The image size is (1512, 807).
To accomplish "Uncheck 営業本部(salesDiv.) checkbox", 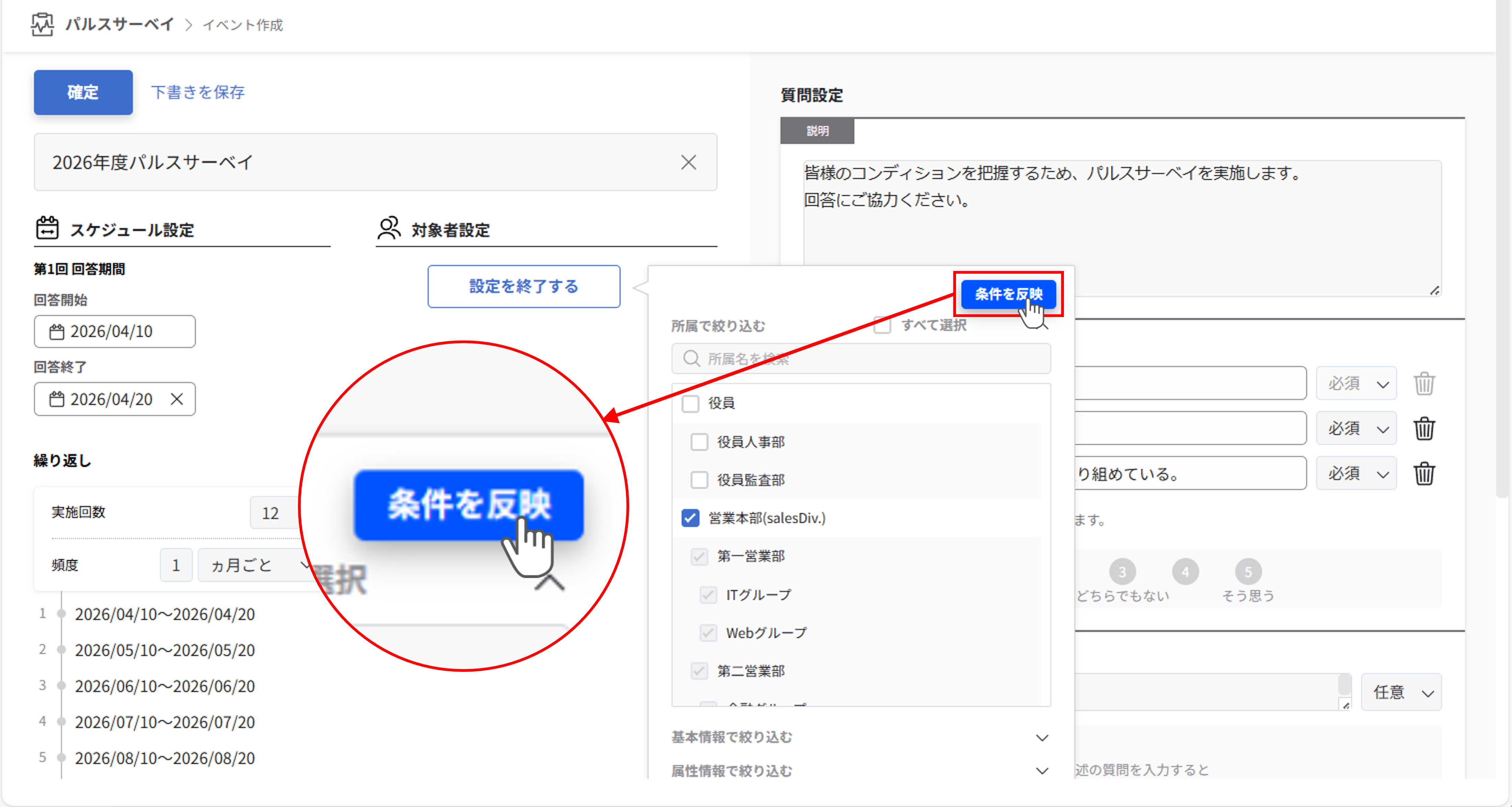I will point(690,518).
